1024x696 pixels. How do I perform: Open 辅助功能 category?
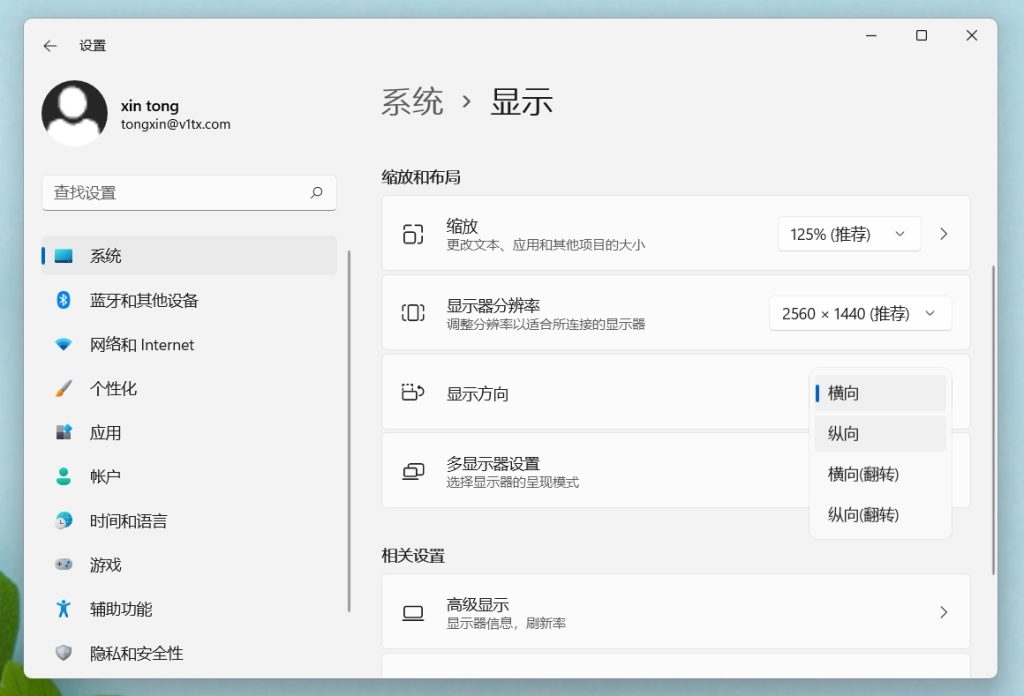(189, 609)
